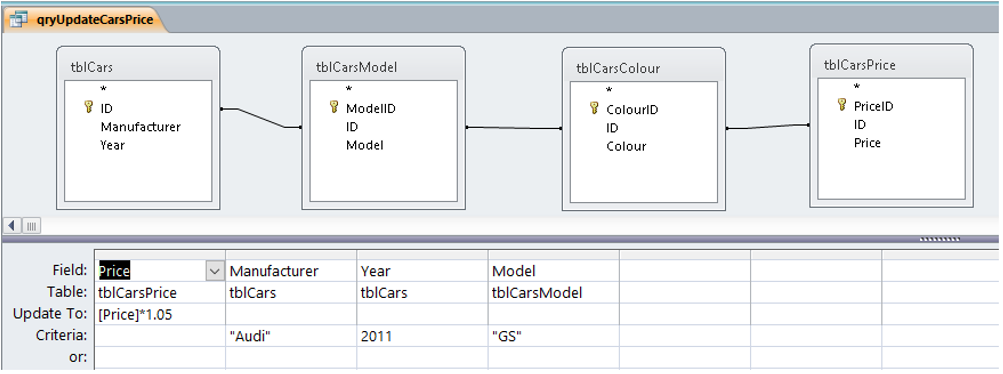Click the Table: row label
The image size is (1003, 374).
[x=67, y=292]
